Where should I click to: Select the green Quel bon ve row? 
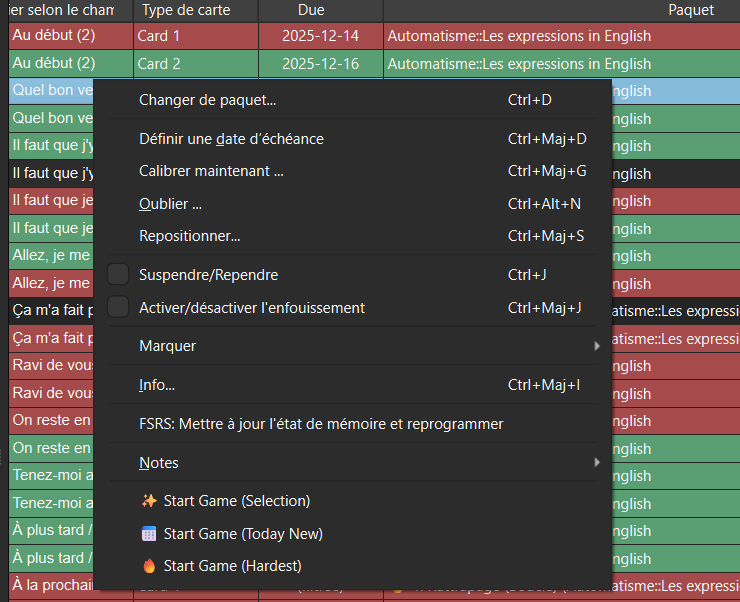[51, 118]
